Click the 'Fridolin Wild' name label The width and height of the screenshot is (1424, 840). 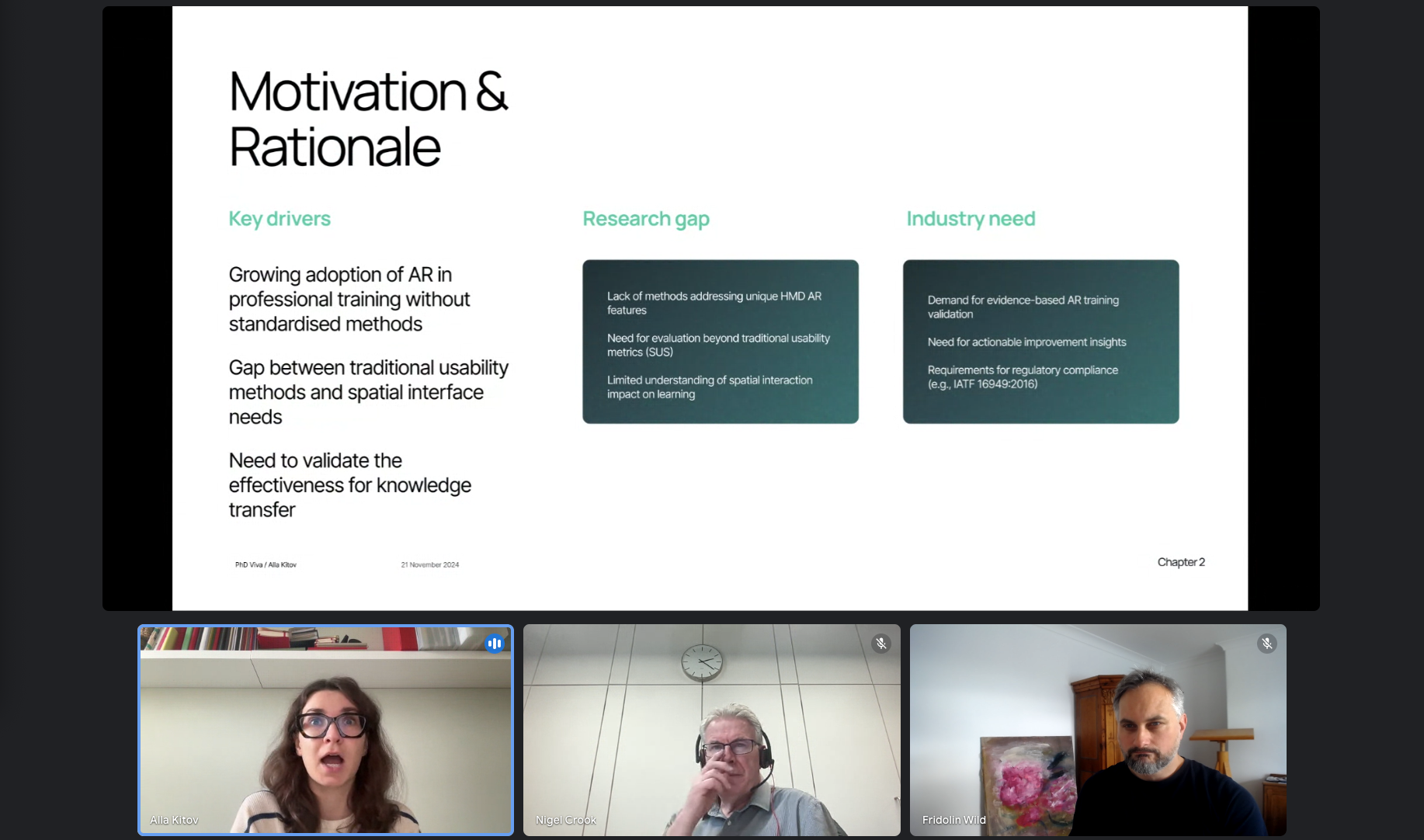[x=953, y=820]
